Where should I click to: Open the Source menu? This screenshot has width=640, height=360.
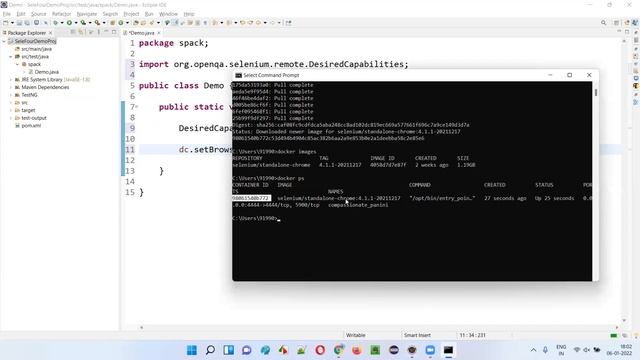(x=39, y=14)
